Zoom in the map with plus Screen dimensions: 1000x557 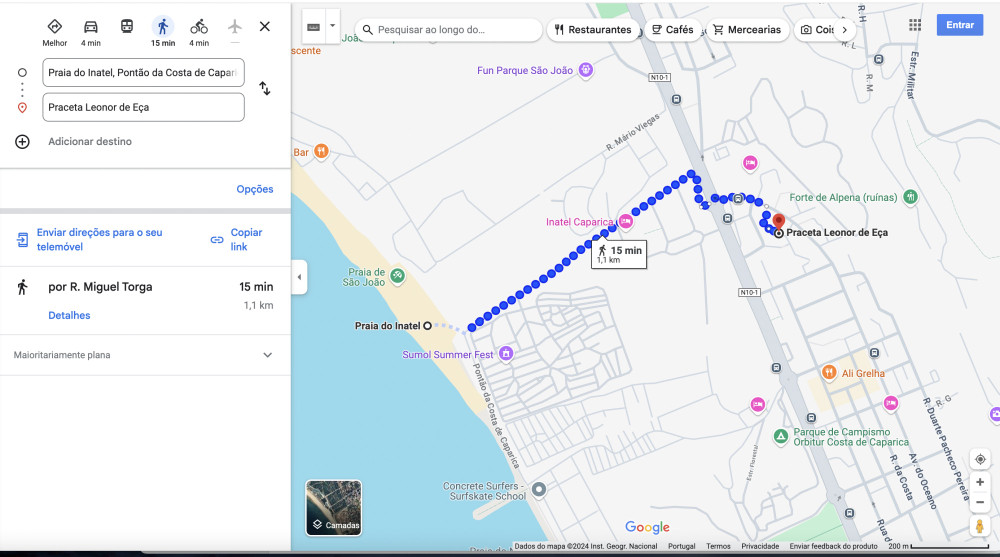click(x=980, y=482)
